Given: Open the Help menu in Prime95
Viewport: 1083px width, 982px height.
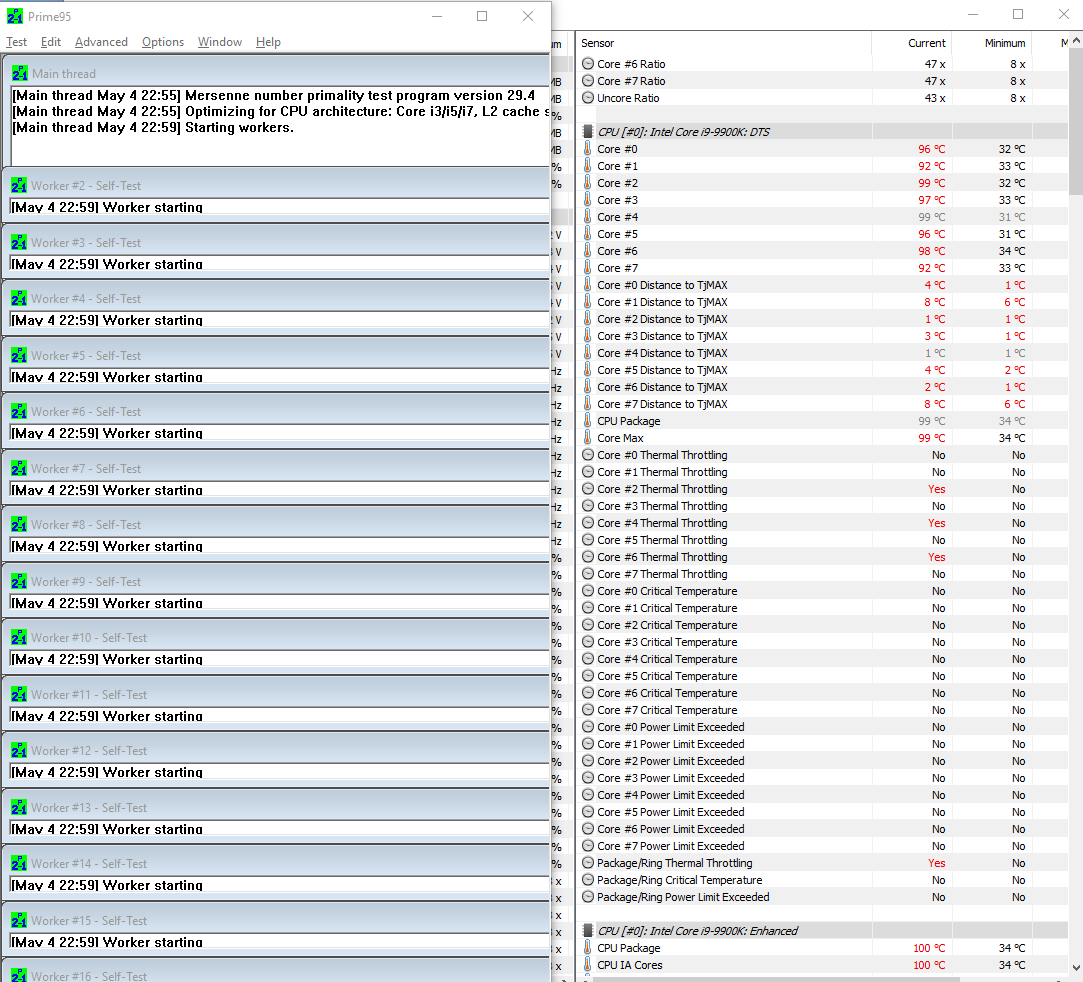Looking at the screenshot, I should pyautogui.click(x=268, y=42).
